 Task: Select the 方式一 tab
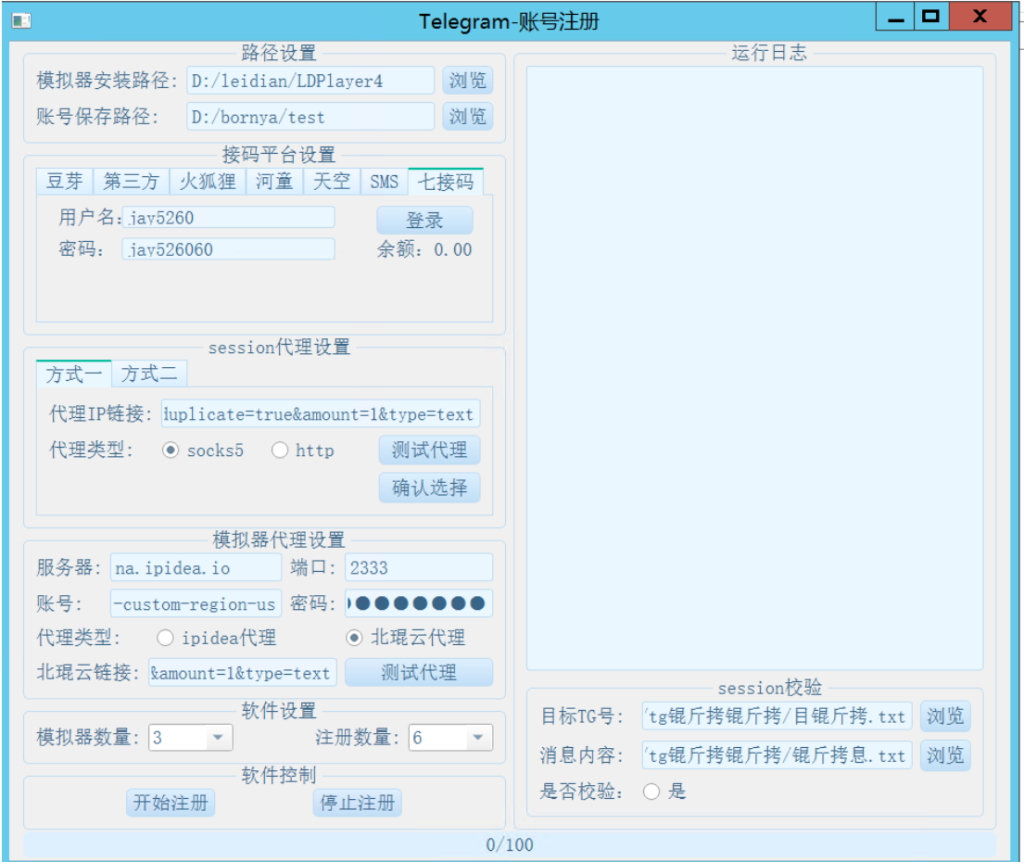click(74, 374)
